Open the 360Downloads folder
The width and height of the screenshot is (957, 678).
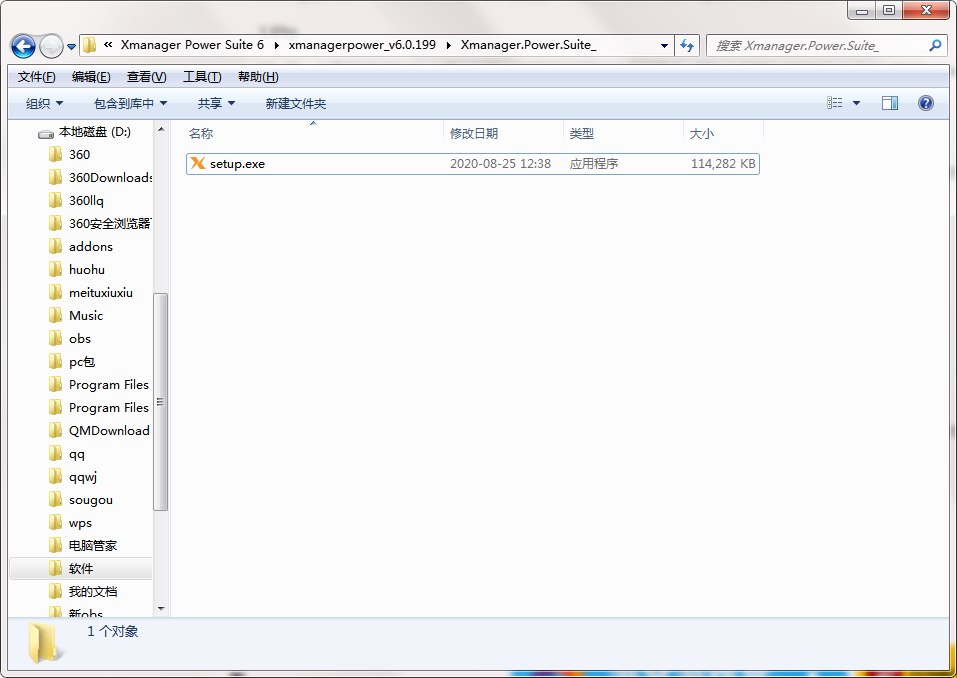click(x=110, y=178)
